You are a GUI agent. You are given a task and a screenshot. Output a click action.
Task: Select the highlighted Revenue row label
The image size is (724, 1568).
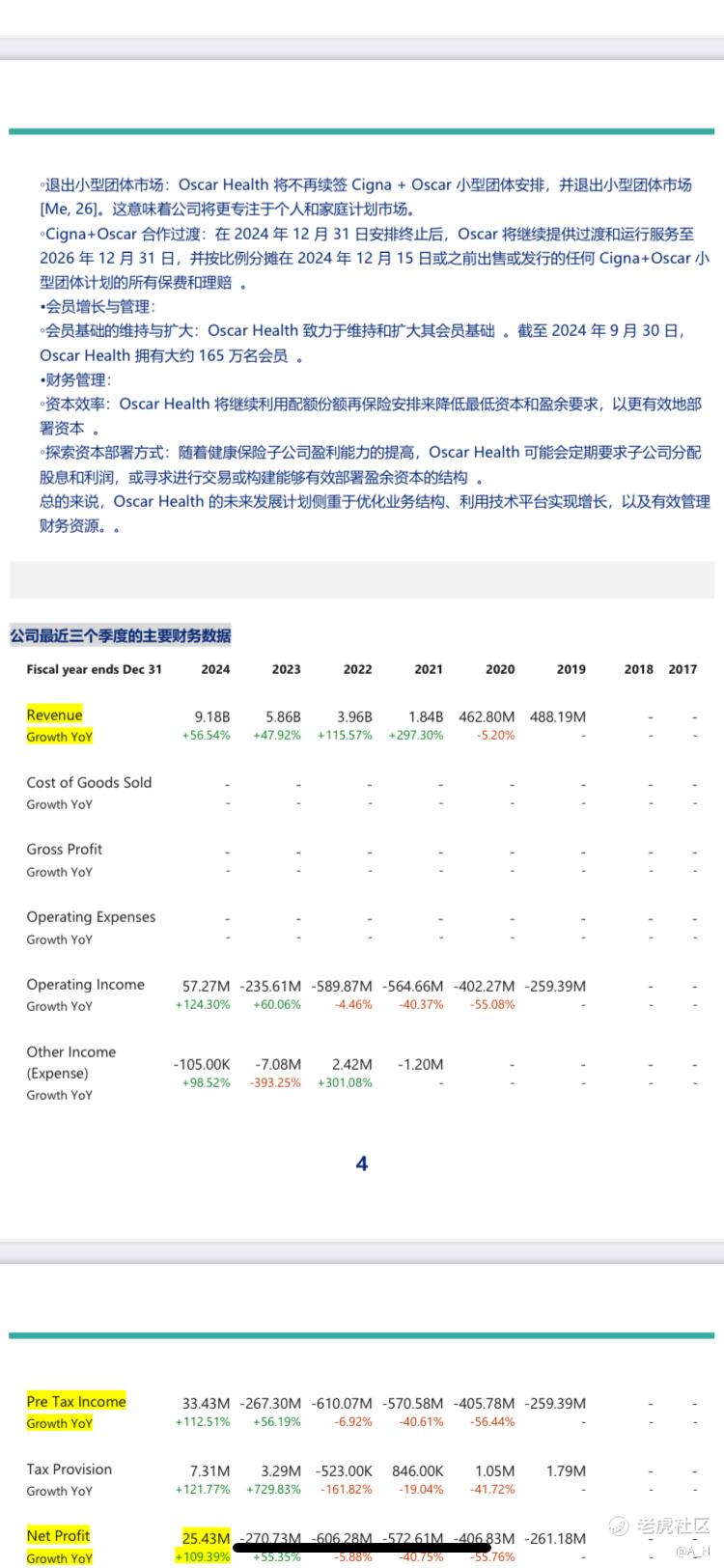[54, 715]
